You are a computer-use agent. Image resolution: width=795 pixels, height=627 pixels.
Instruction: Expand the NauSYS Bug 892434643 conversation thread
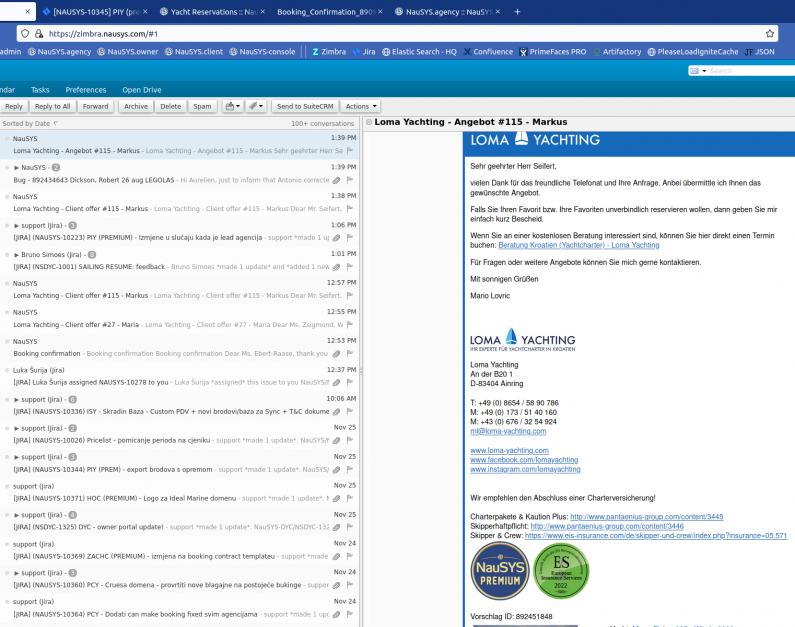coord(16,167)
